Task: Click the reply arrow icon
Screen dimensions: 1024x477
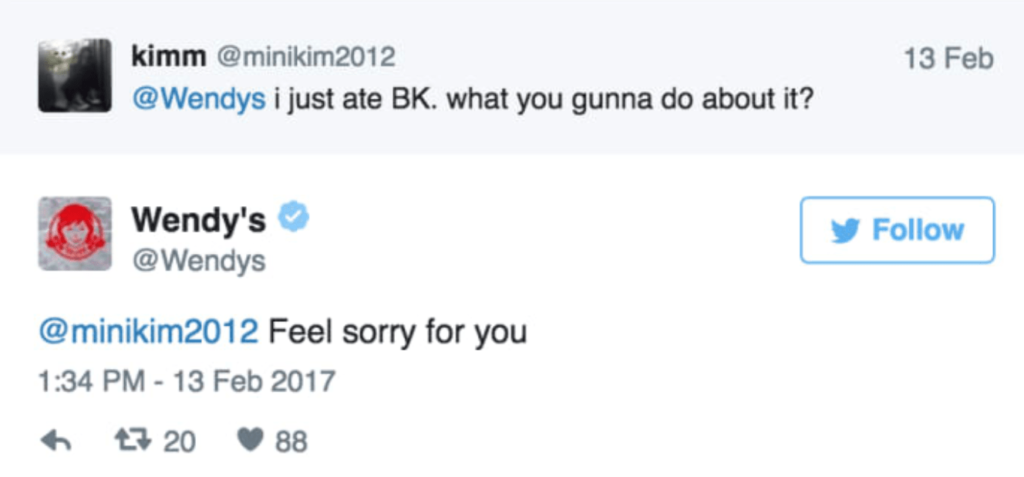Action: pyautogui.click(x=55, y=441)
